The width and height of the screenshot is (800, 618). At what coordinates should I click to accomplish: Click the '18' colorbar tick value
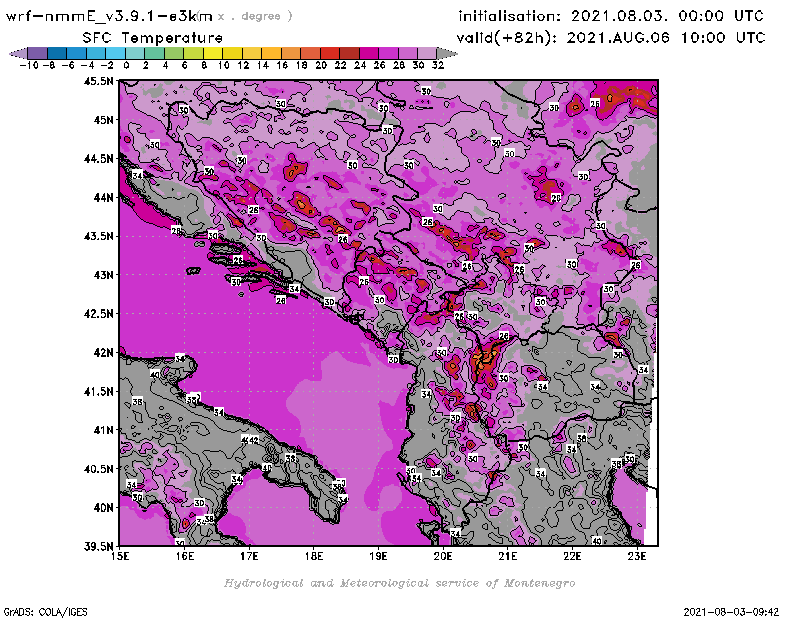302,65
